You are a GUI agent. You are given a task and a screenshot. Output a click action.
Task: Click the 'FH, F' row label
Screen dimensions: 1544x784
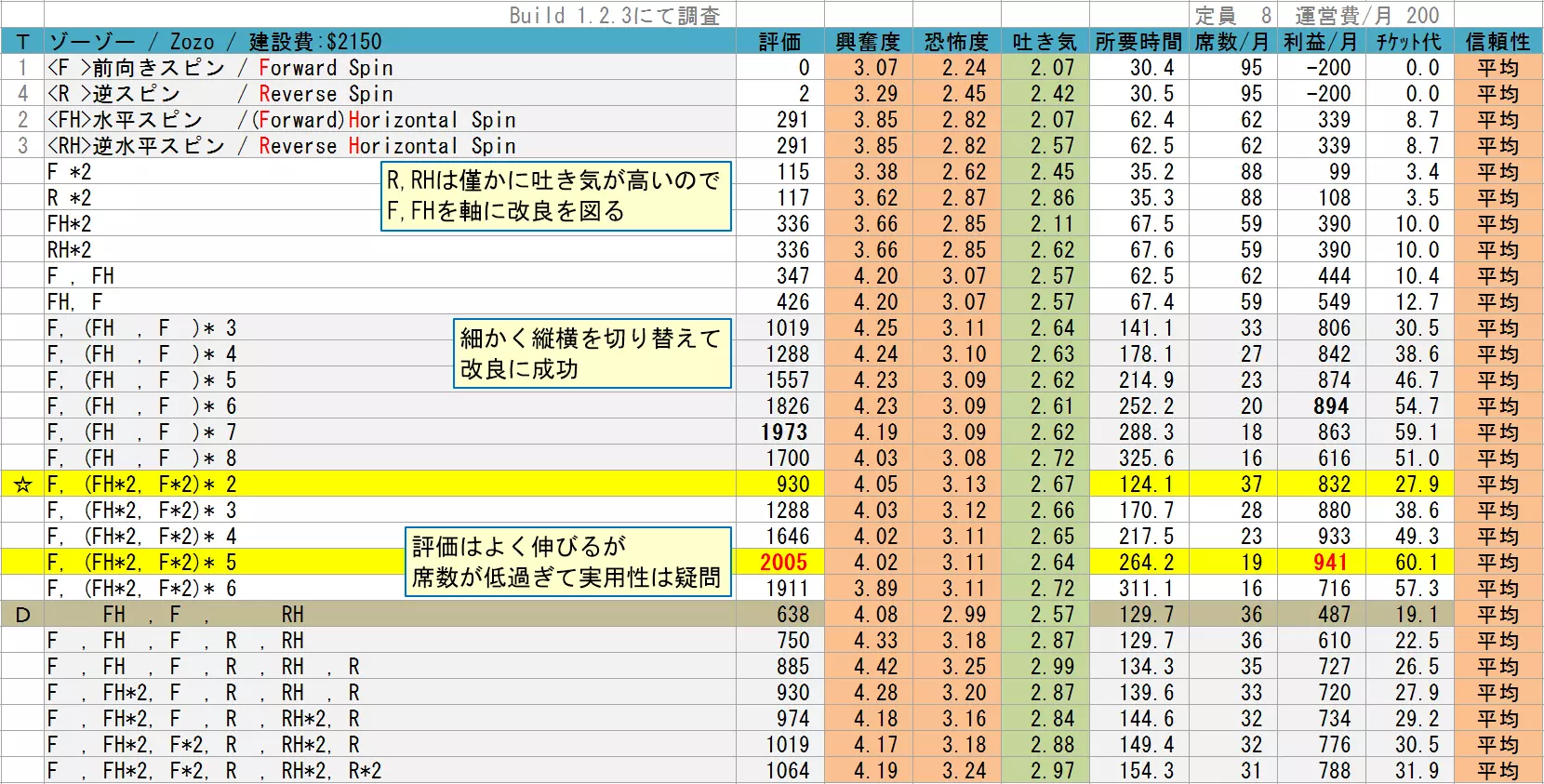(75, 302)
